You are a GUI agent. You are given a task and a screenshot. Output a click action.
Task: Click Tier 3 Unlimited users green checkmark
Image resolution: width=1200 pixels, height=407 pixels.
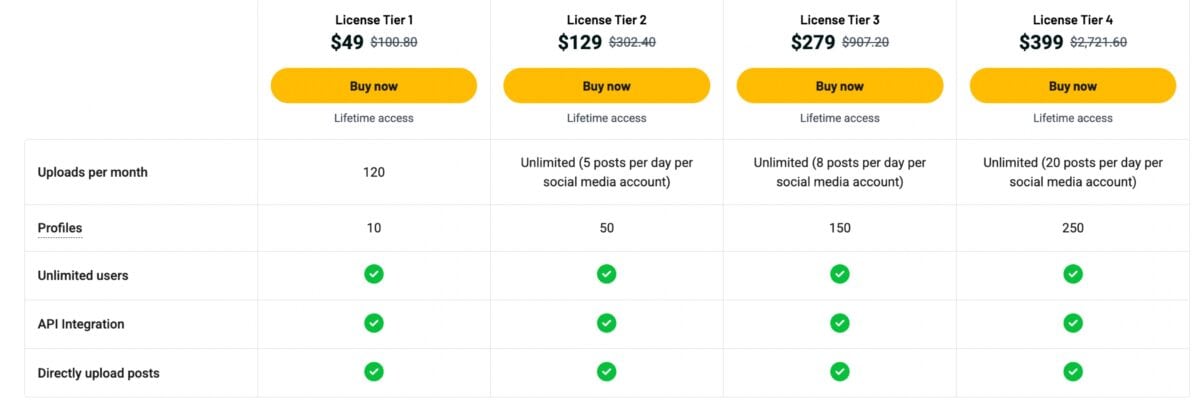pyautogui.click(x=840, y=274)
